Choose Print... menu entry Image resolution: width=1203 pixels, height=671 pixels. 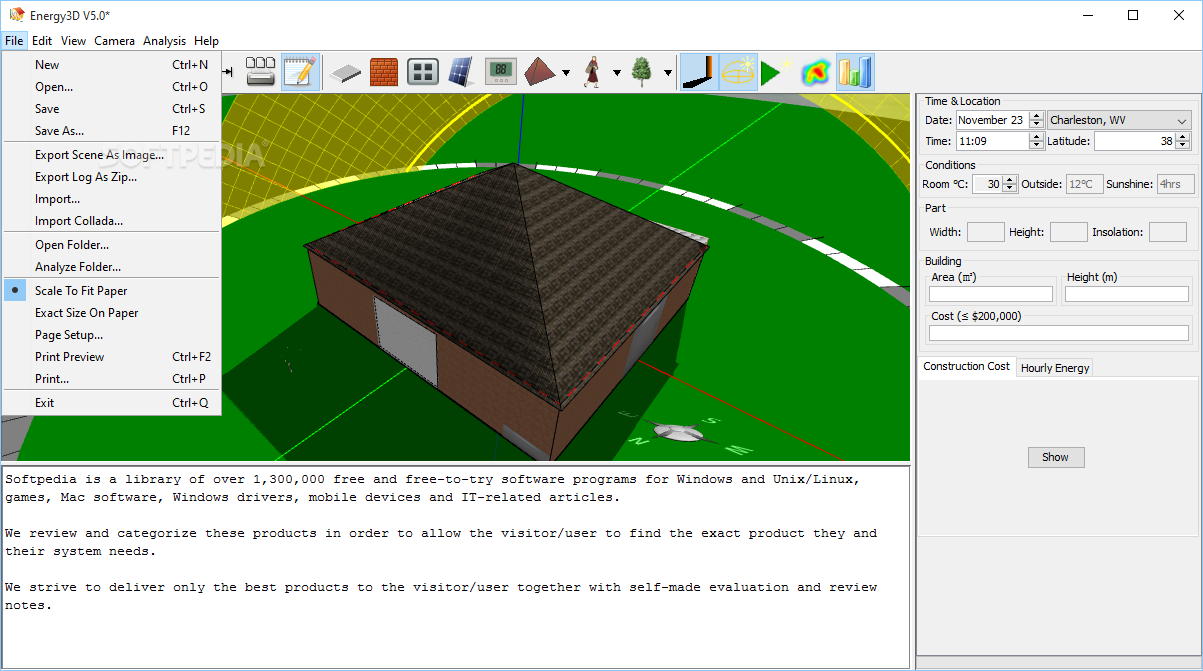(111, 379)
